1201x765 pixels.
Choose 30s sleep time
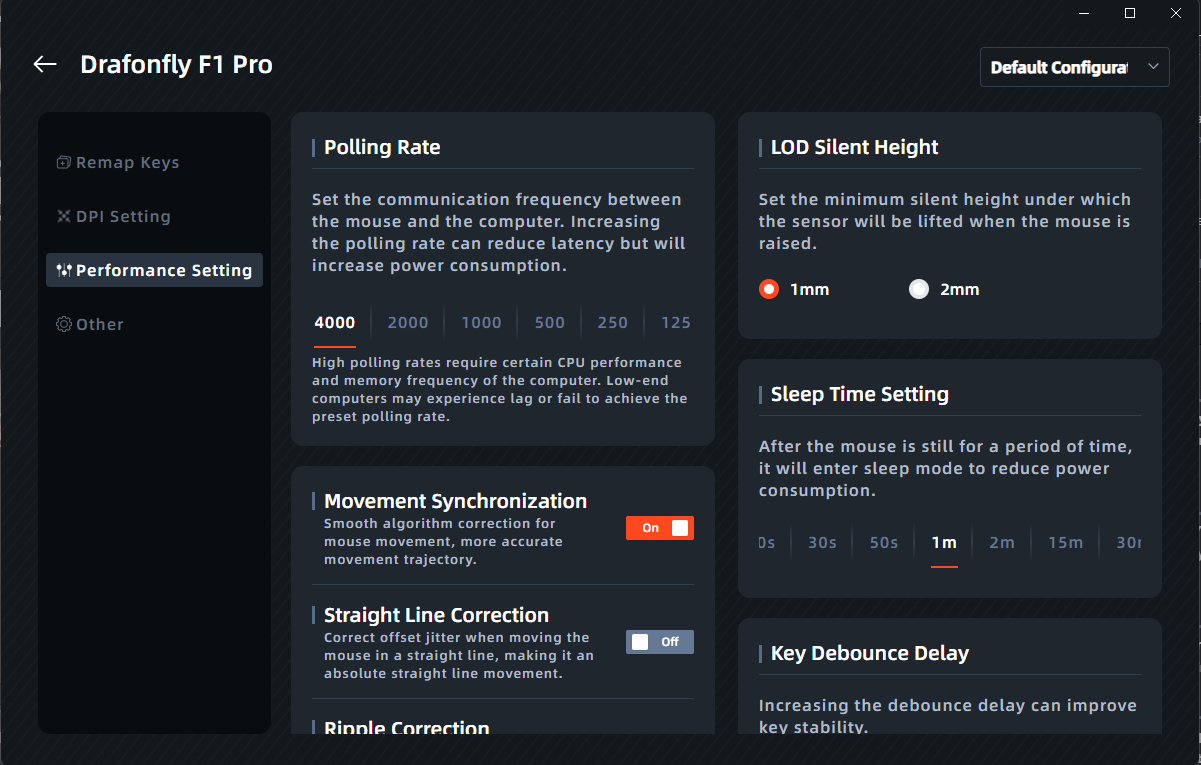[822, 543]
